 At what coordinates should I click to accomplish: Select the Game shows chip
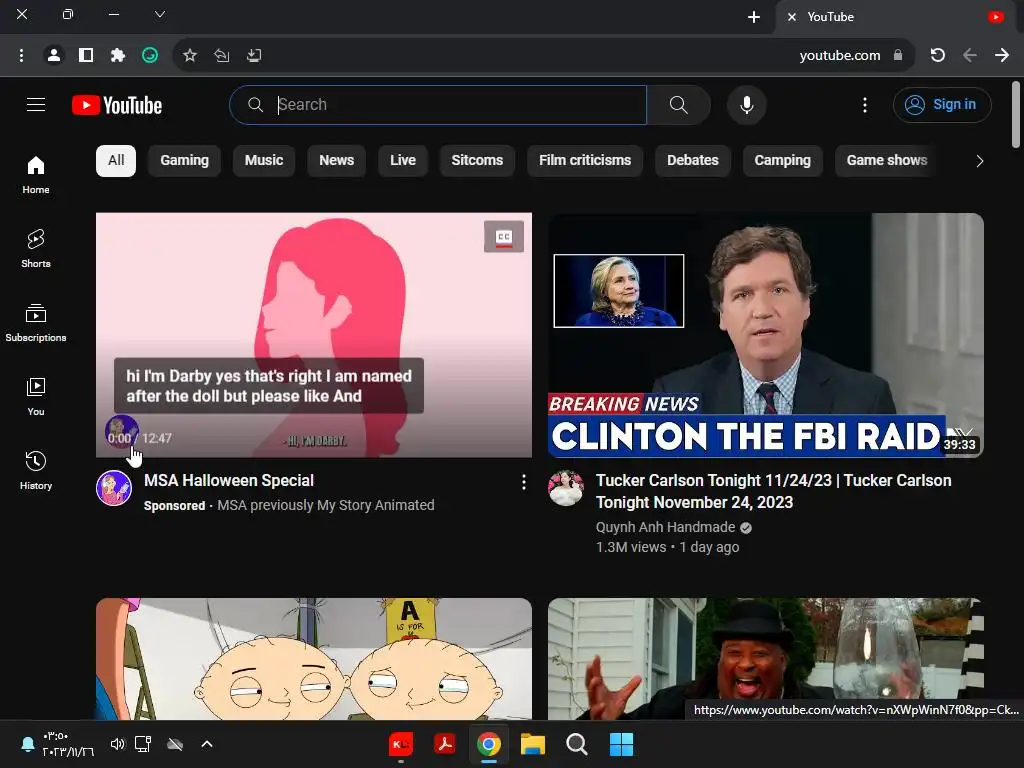coord(886,161)
